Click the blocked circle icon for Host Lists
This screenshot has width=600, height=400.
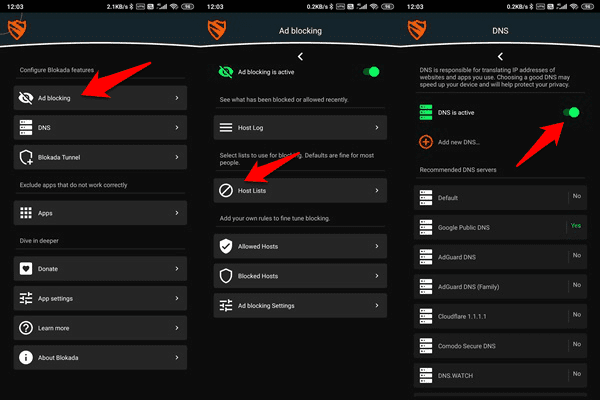(226, 190)
